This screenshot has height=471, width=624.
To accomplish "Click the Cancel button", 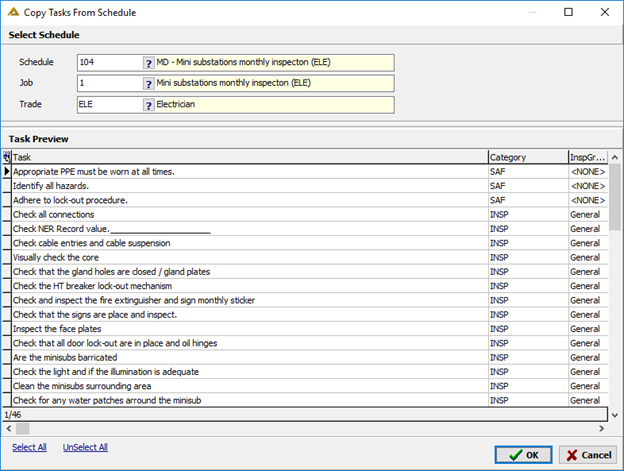I will click(588, 455).
